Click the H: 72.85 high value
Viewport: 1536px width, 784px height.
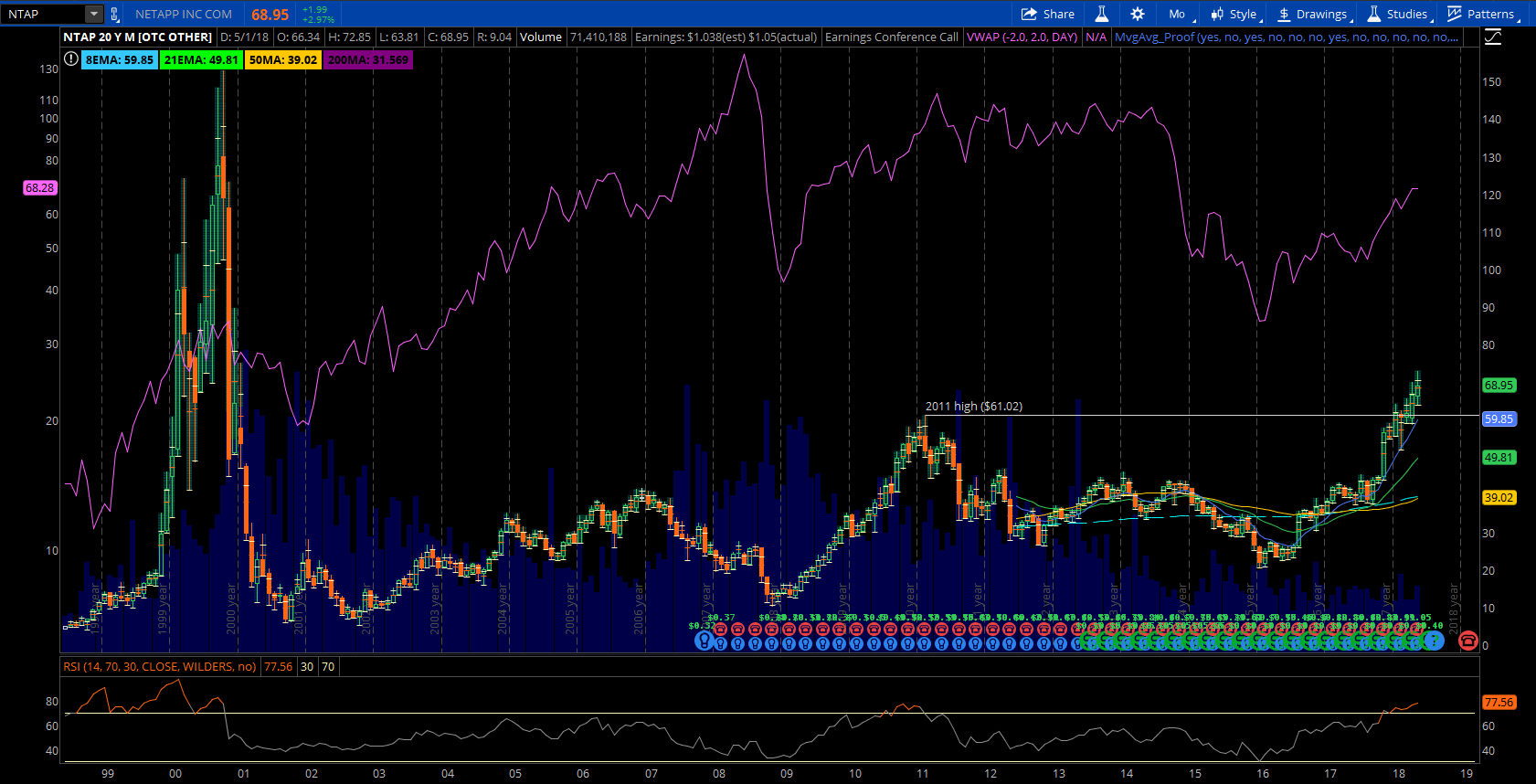pos(349,37)
